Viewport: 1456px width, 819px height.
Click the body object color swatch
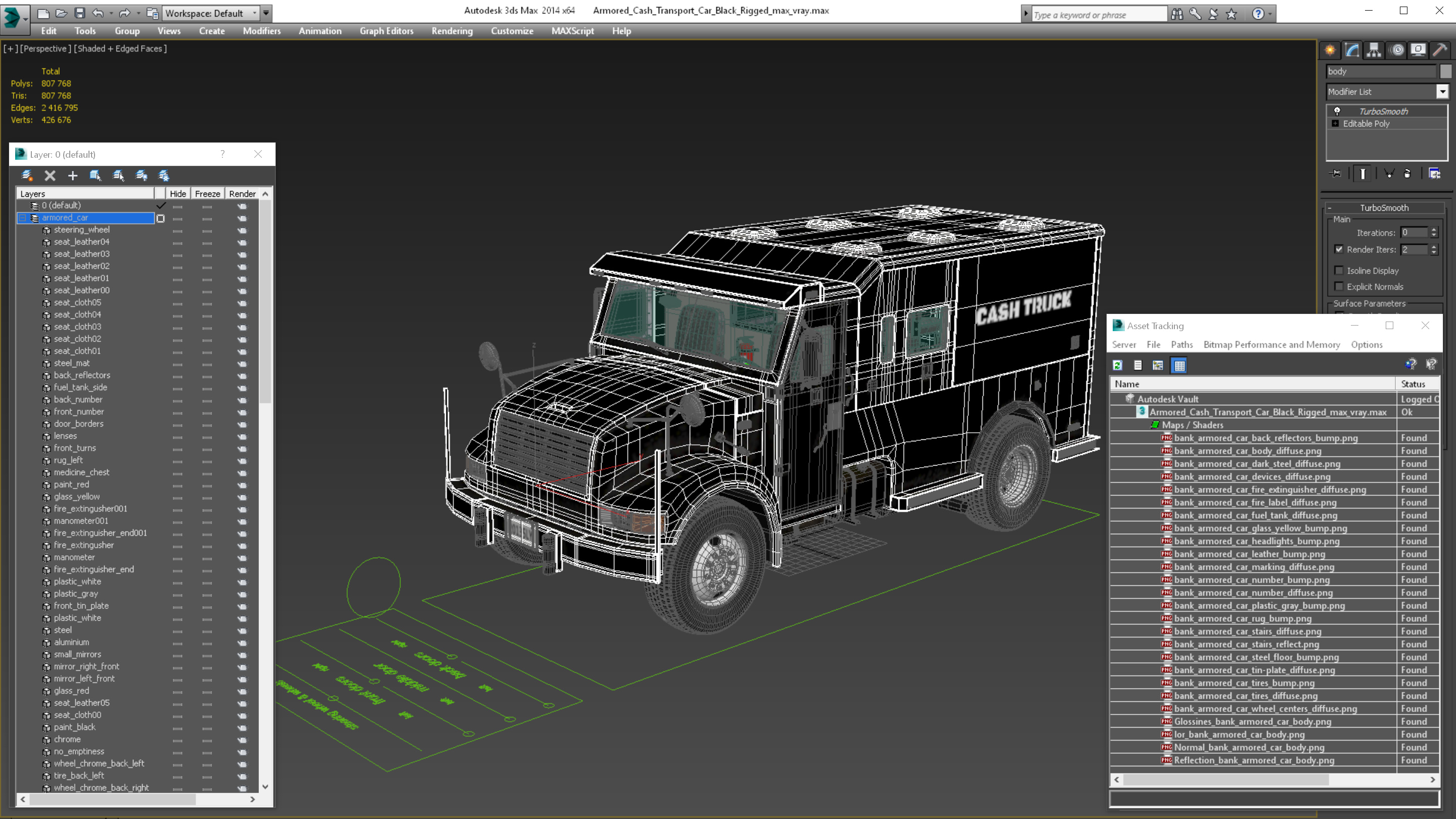(x=1446, y=71)
